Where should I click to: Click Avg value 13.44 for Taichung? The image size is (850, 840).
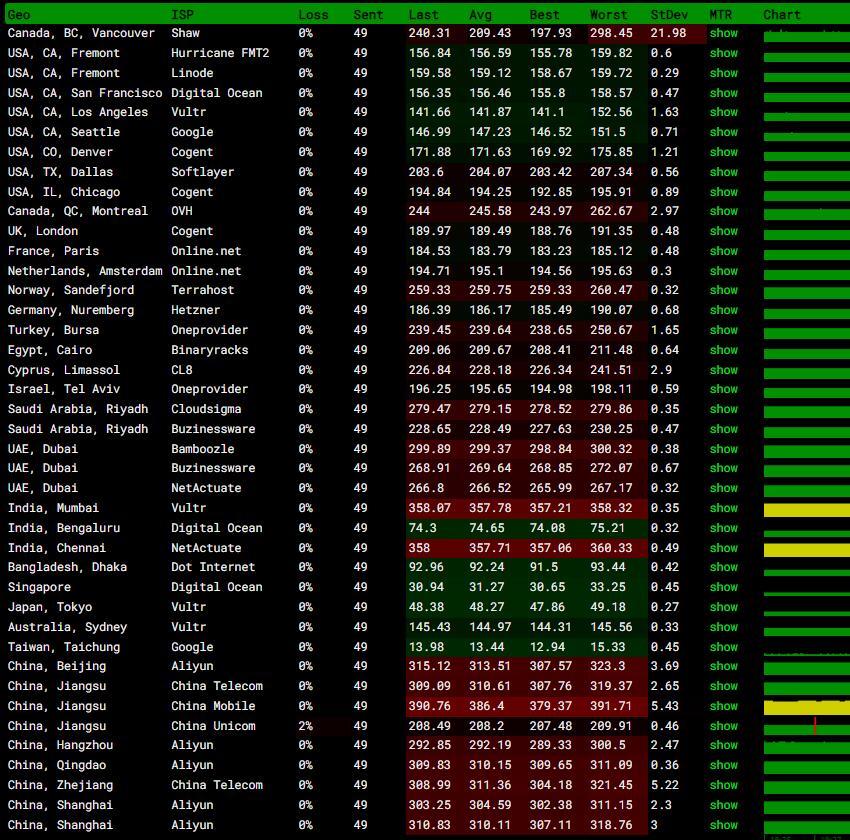[486, 647]
